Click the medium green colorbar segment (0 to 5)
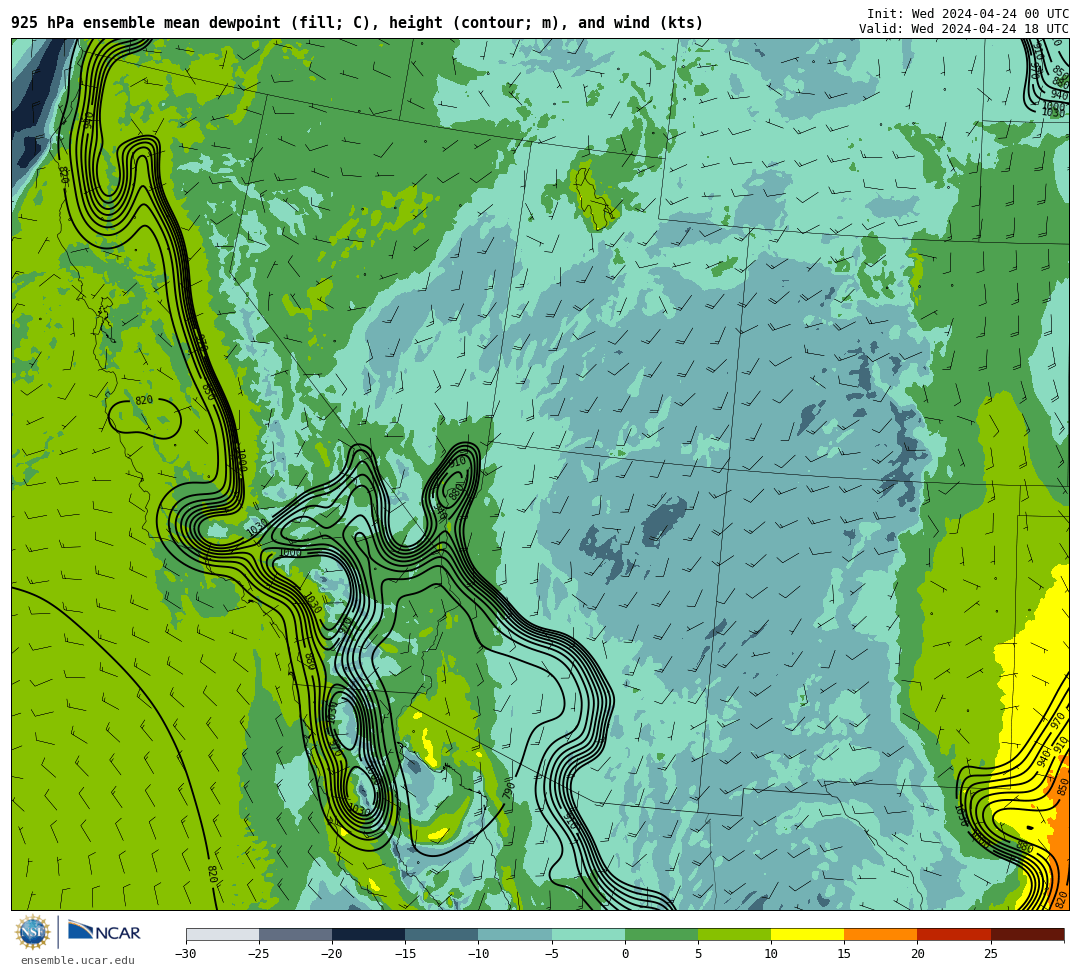This screenshot has height=973, width=1080. [x=661, y=934]
